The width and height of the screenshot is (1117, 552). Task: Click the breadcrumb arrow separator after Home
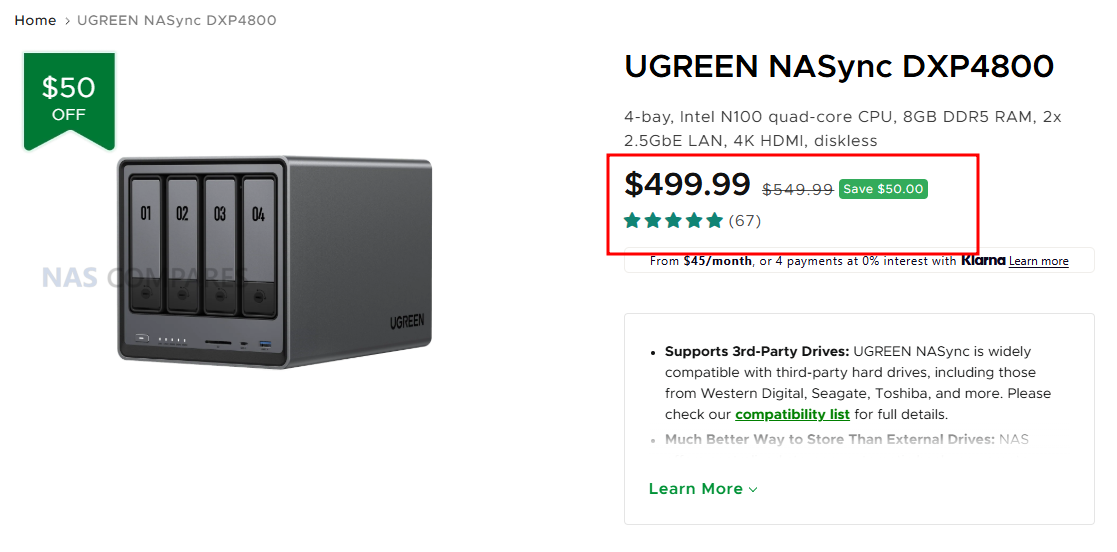67,20
